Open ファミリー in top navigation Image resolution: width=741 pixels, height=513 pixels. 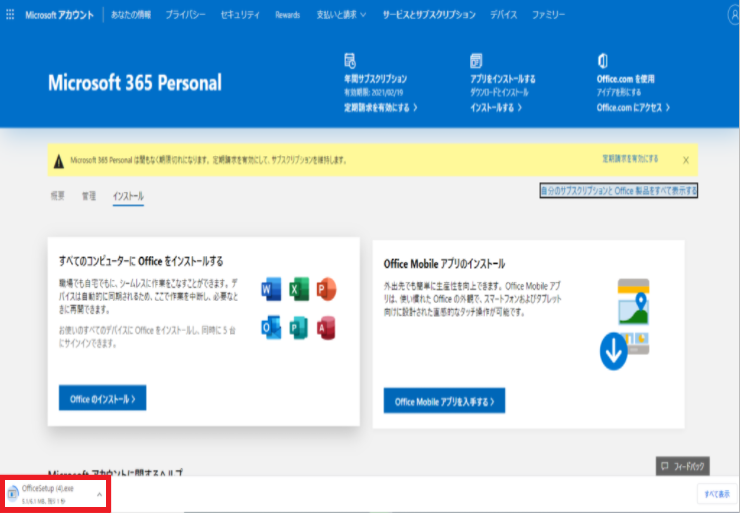pyautogui.click(x=548, y=15)
